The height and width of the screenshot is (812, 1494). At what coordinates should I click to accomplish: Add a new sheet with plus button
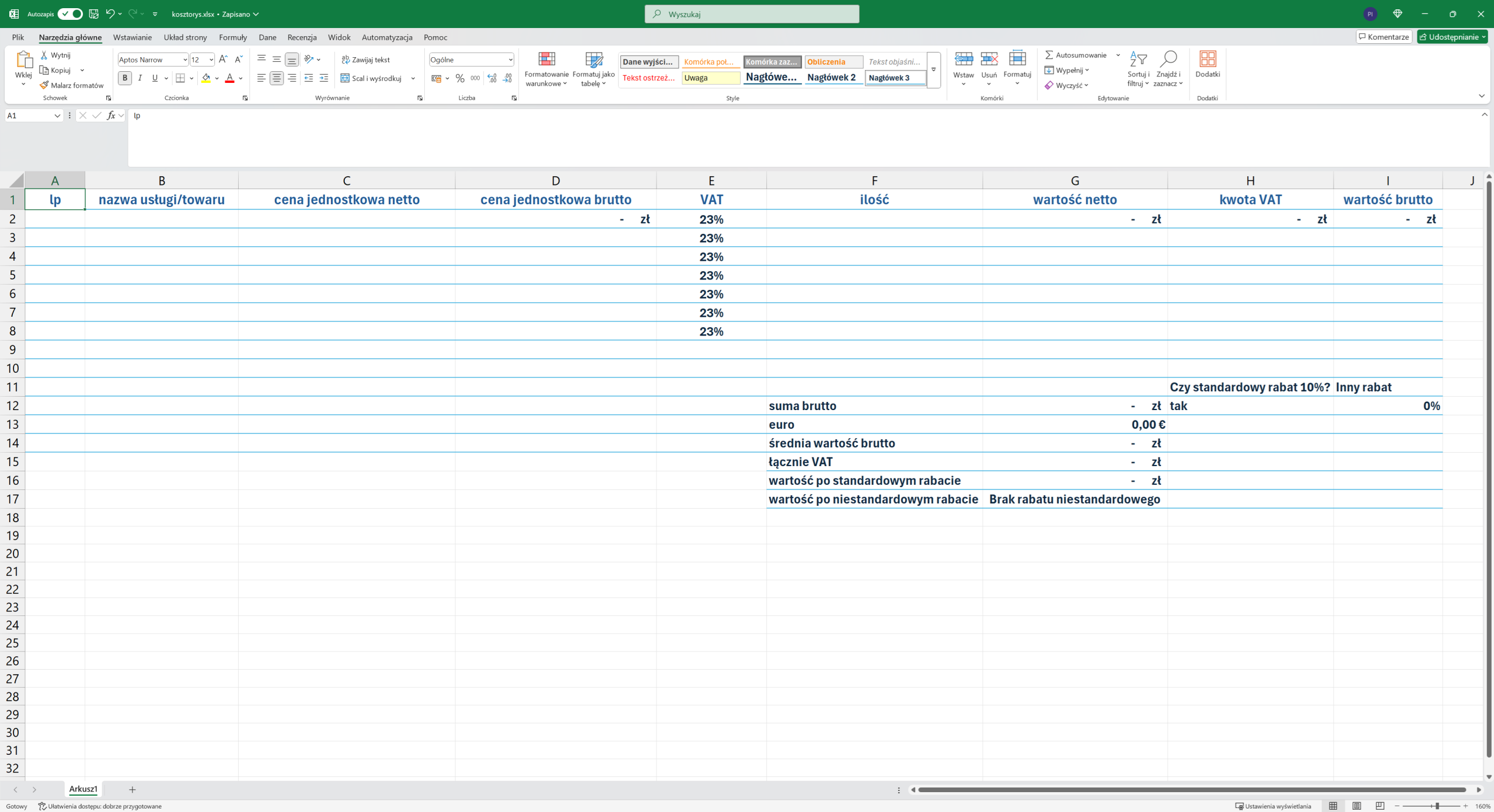[x=132, y=790]
